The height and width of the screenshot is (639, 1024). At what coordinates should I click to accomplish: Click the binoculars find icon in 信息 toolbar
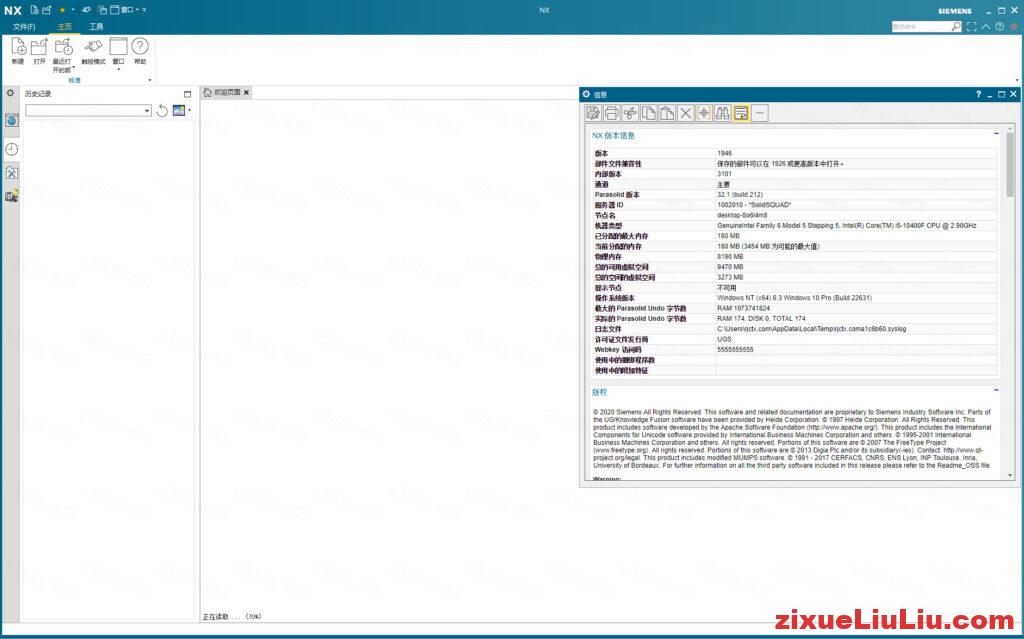(x=723, y=113)
